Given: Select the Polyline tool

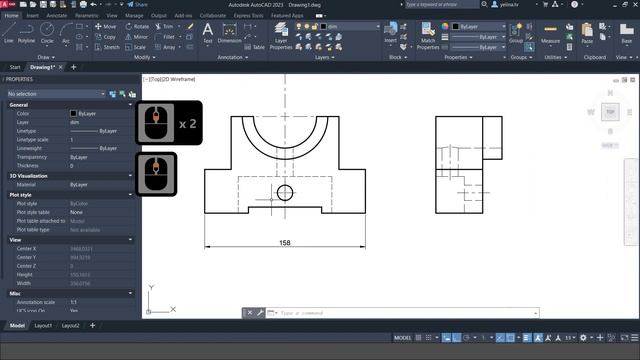Looking at the screenshot, I should 26,33.
